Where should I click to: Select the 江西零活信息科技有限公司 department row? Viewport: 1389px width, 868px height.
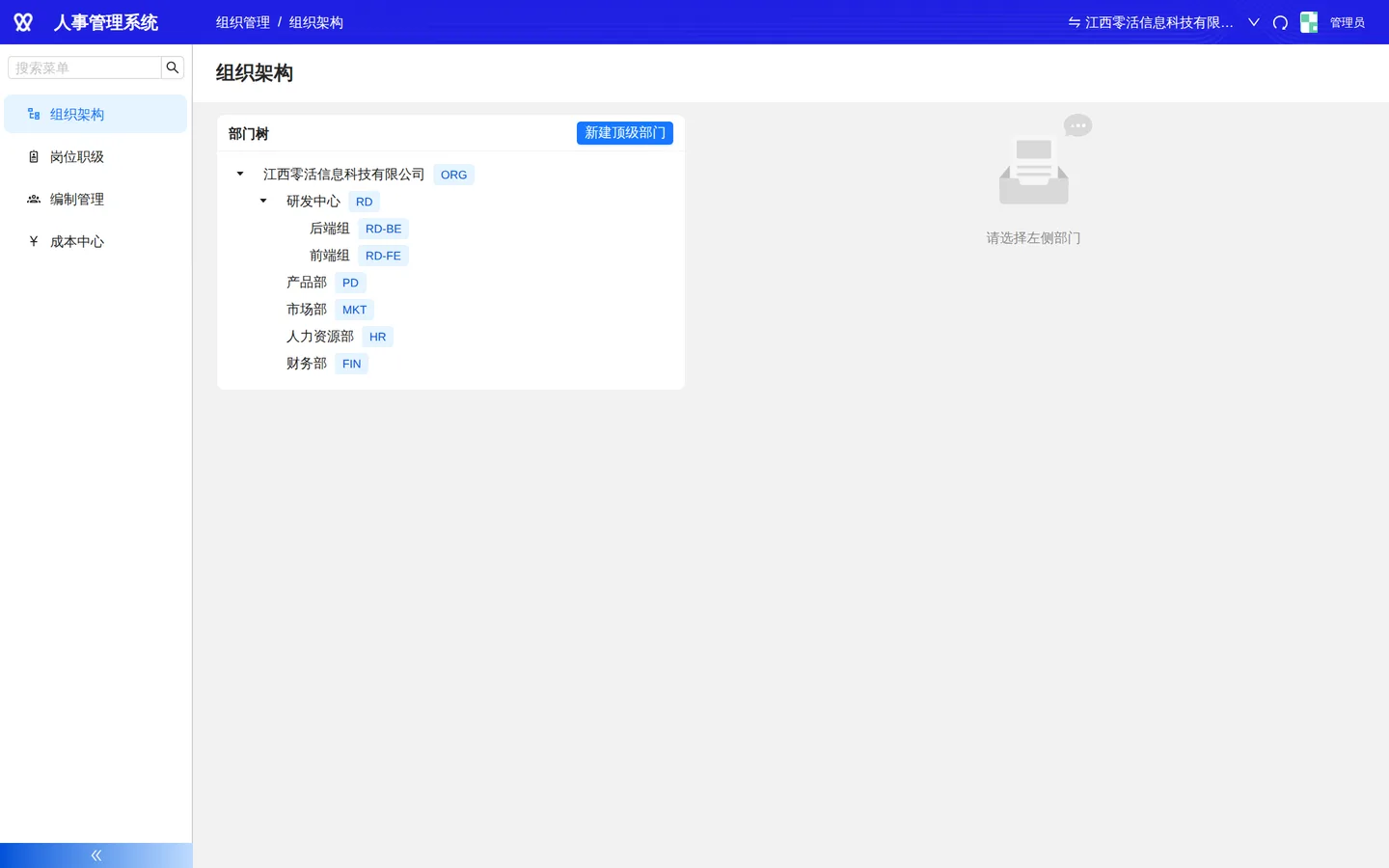344,175
